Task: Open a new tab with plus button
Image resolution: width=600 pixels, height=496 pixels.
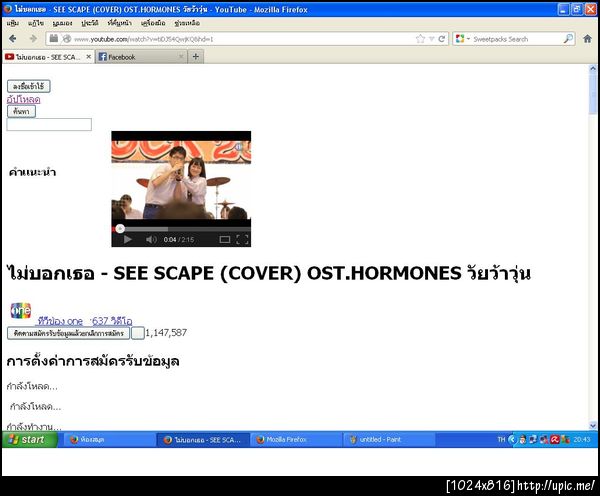Action: (196, 57)
